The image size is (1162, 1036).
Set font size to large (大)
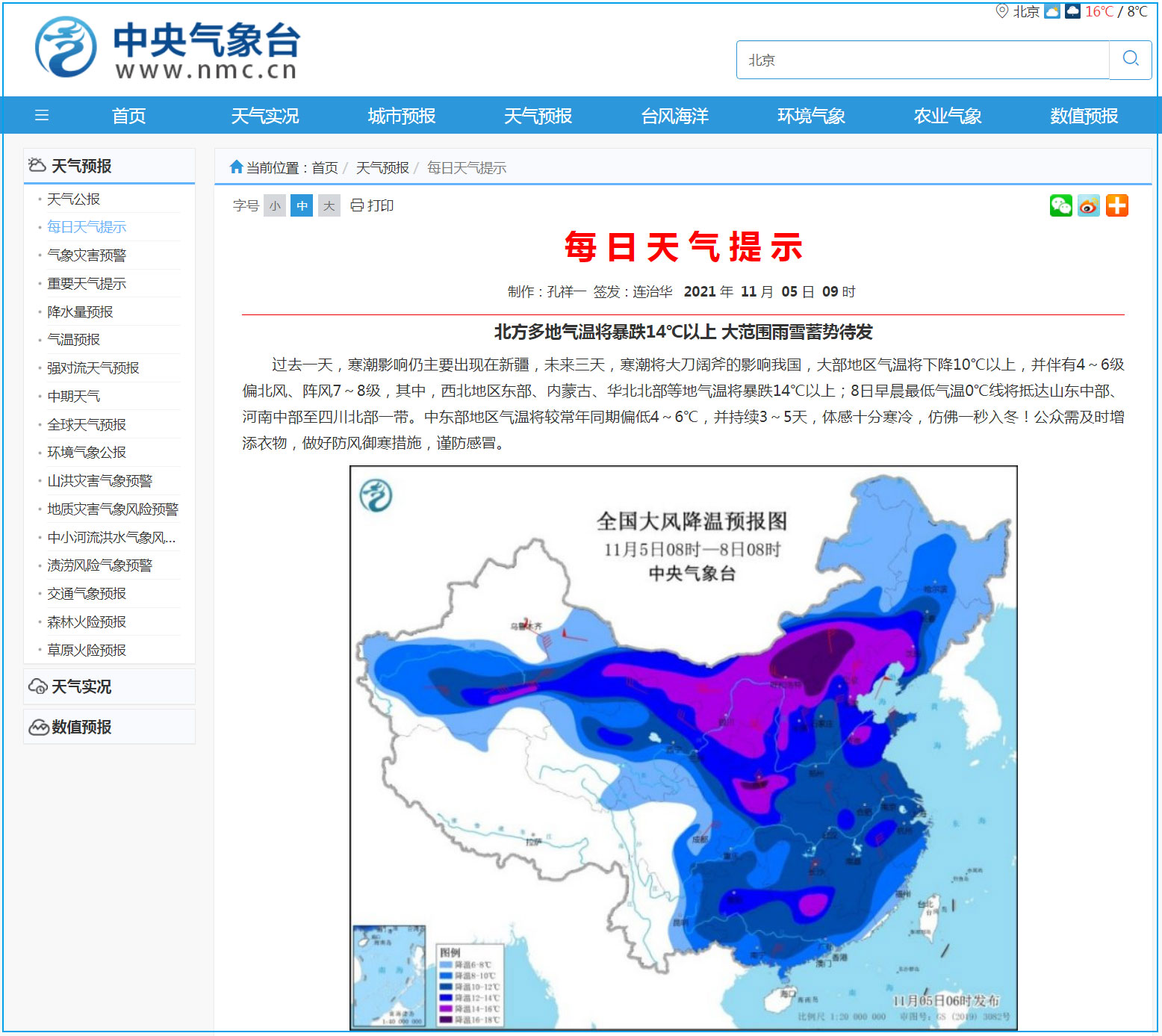[329, 205]
